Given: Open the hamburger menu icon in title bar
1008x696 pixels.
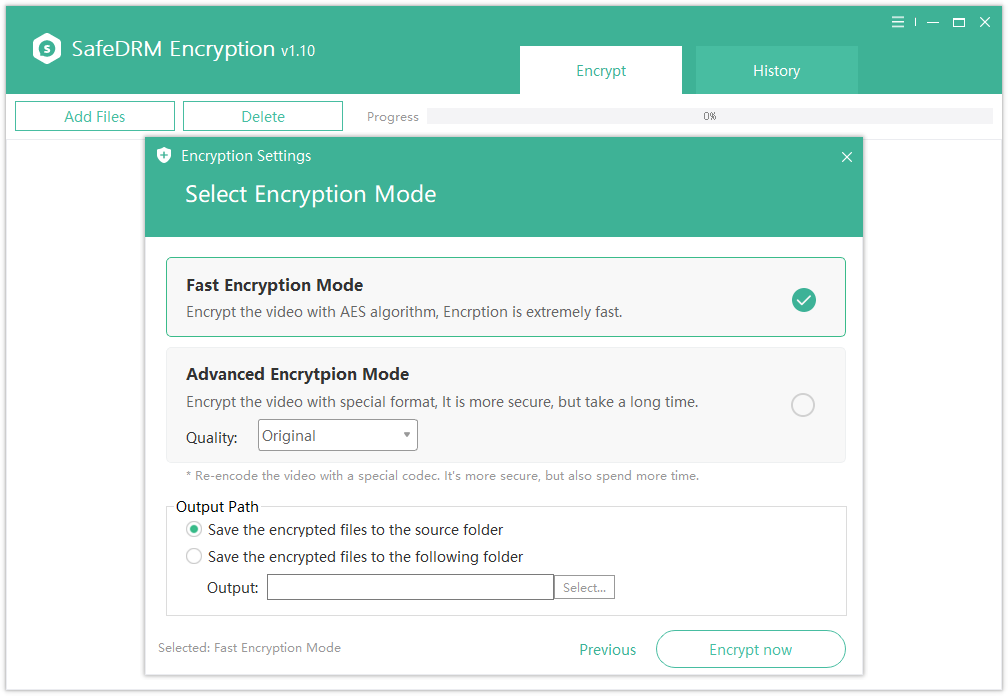Looking at the screenshot, I should (x=898, y=22).
